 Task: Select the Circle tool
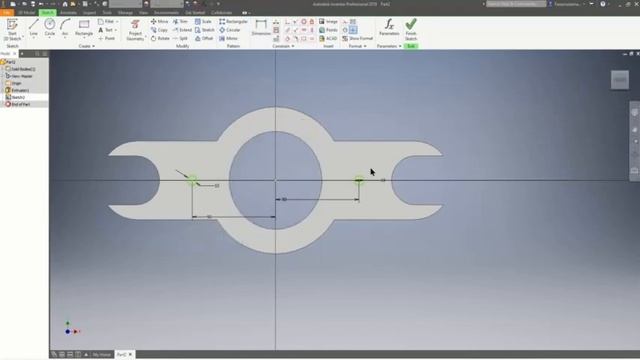[x=50, y=27]
